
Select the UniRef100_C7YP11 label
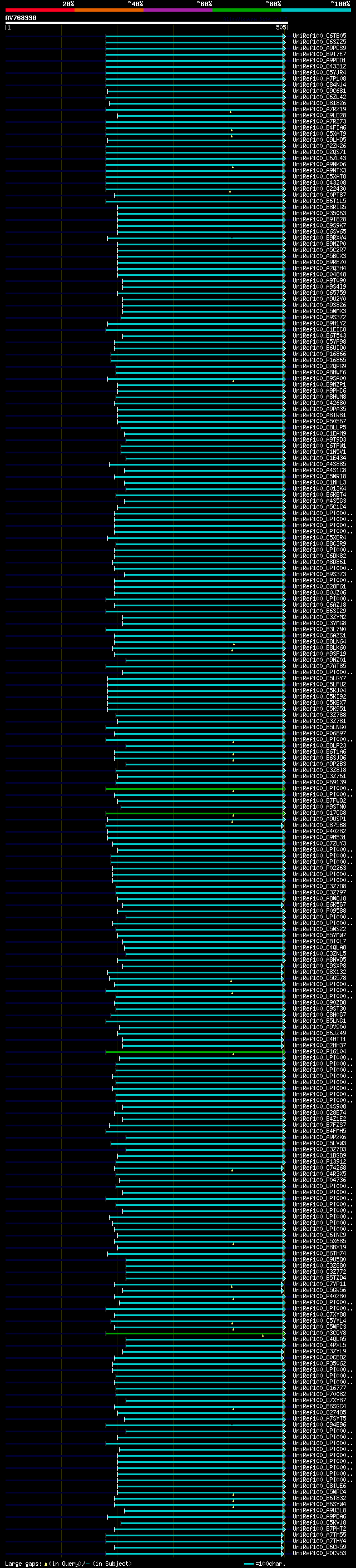(x=319, y=1284)
